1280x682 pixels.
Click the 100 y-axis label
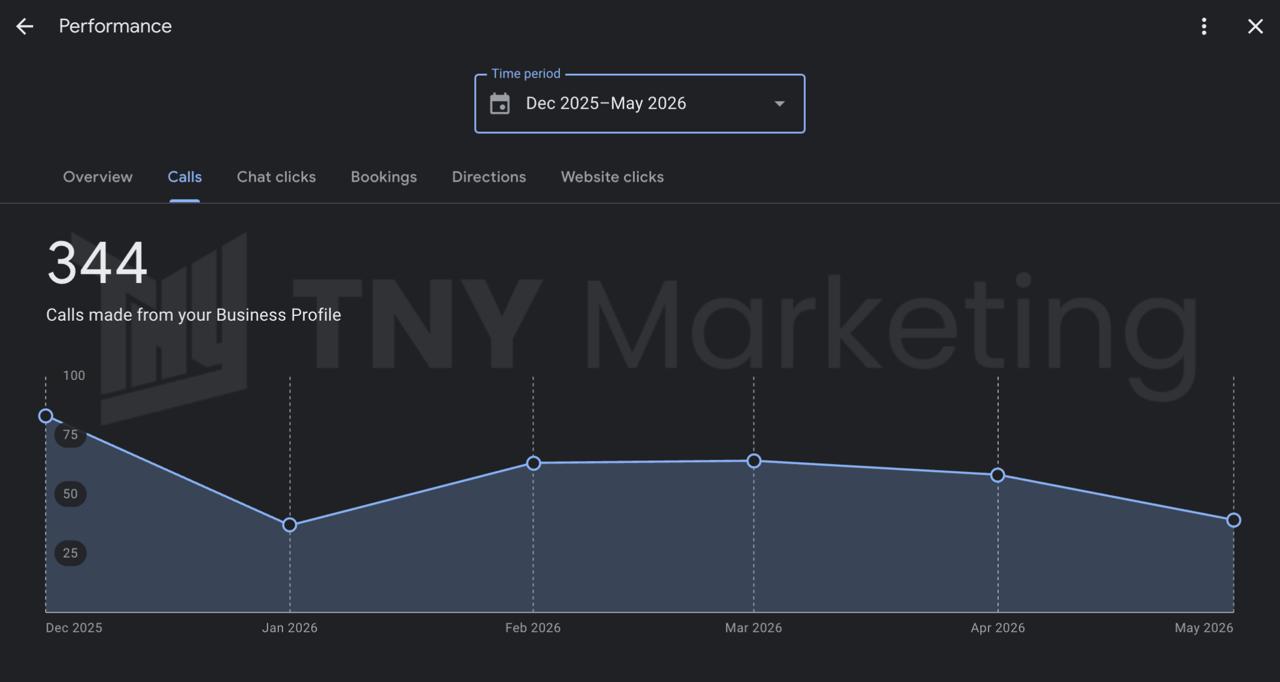coord(74,376)
